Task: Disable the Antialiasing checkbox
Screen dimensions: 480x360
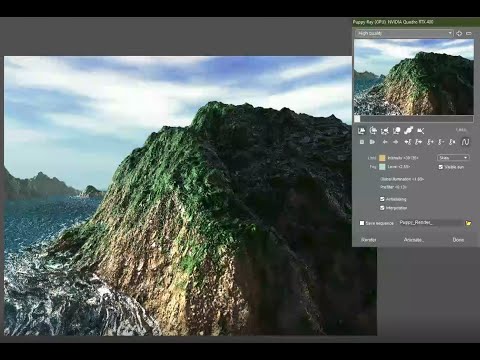Action: tap(382, 199)
